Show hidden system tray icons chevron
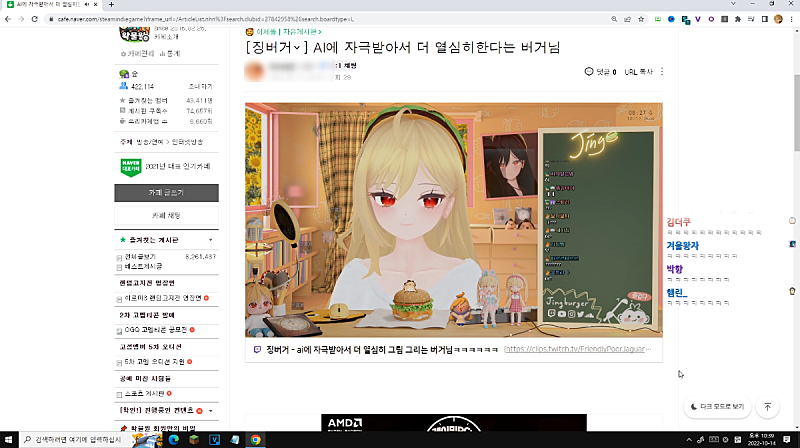This screenshot has width=800, height=448. pos(689,439)
